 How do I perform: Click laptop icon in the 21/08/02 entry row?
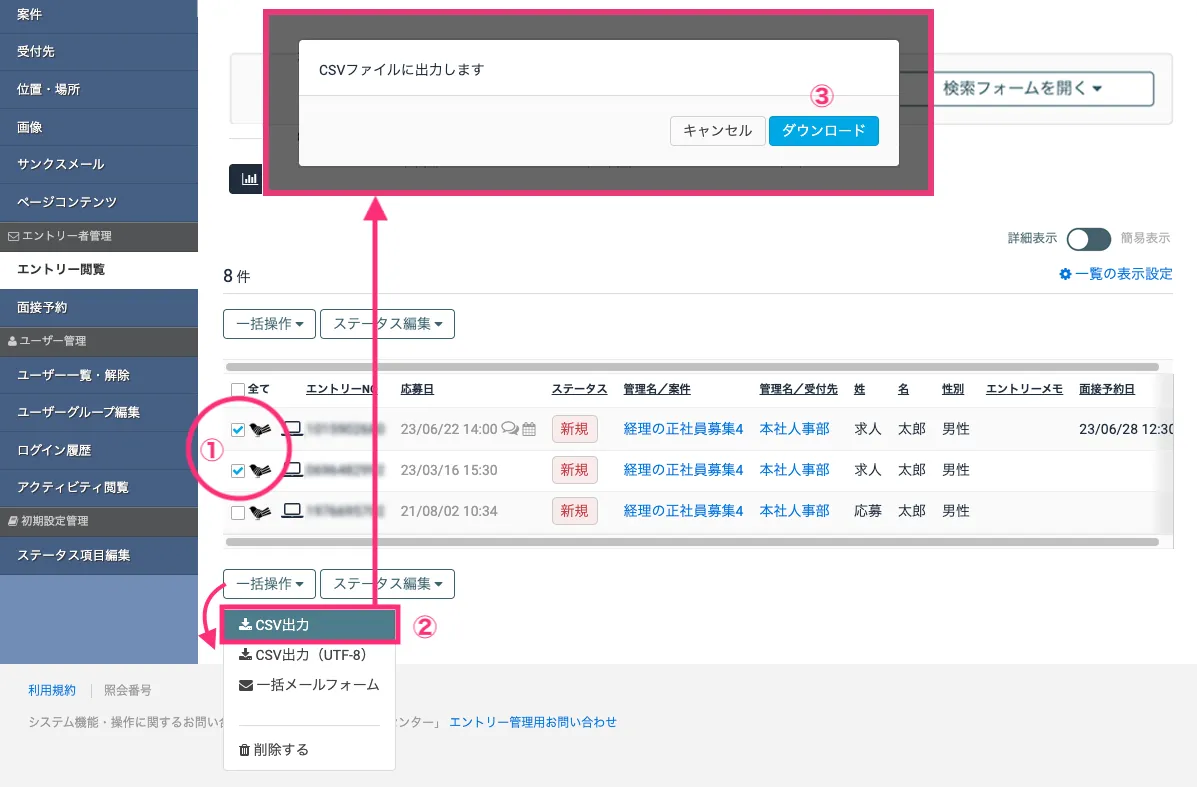pyautogui.click(x=291, y=511)
